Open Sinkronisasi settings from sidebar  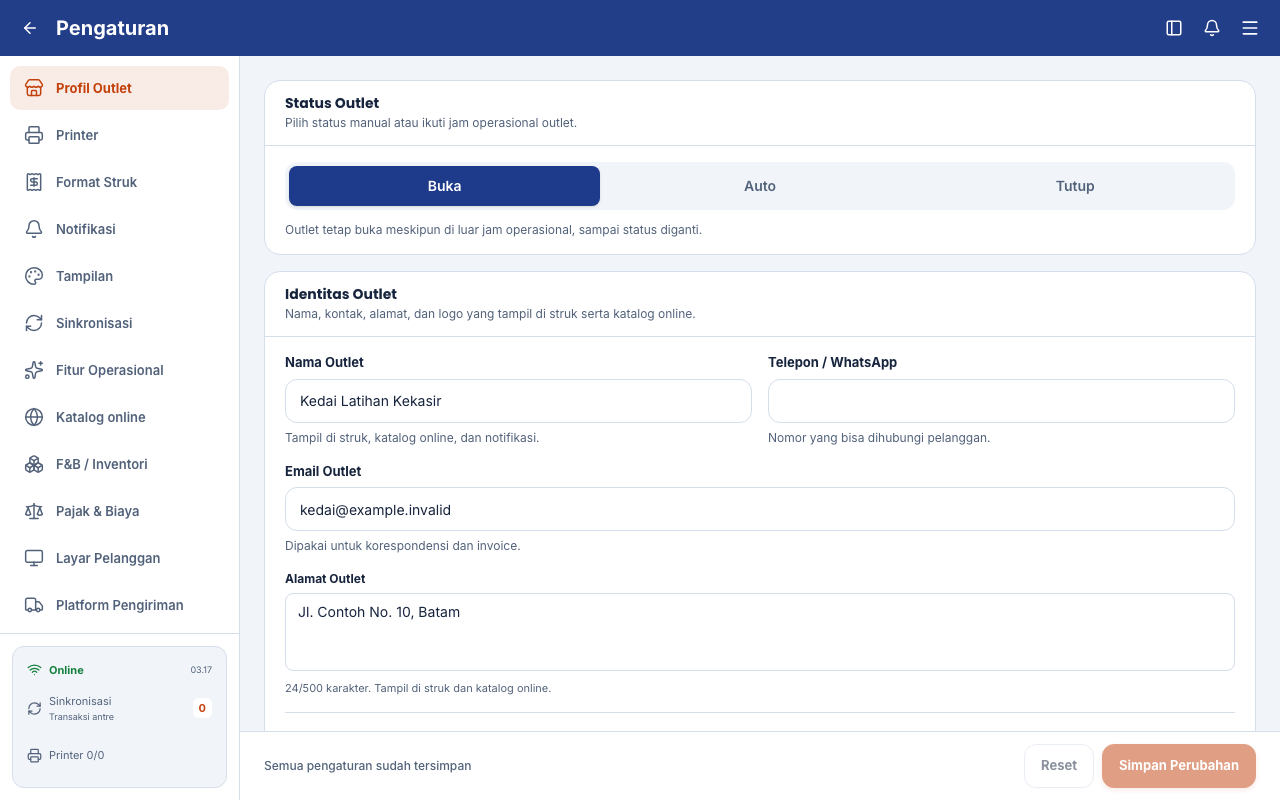coord(119,323)
